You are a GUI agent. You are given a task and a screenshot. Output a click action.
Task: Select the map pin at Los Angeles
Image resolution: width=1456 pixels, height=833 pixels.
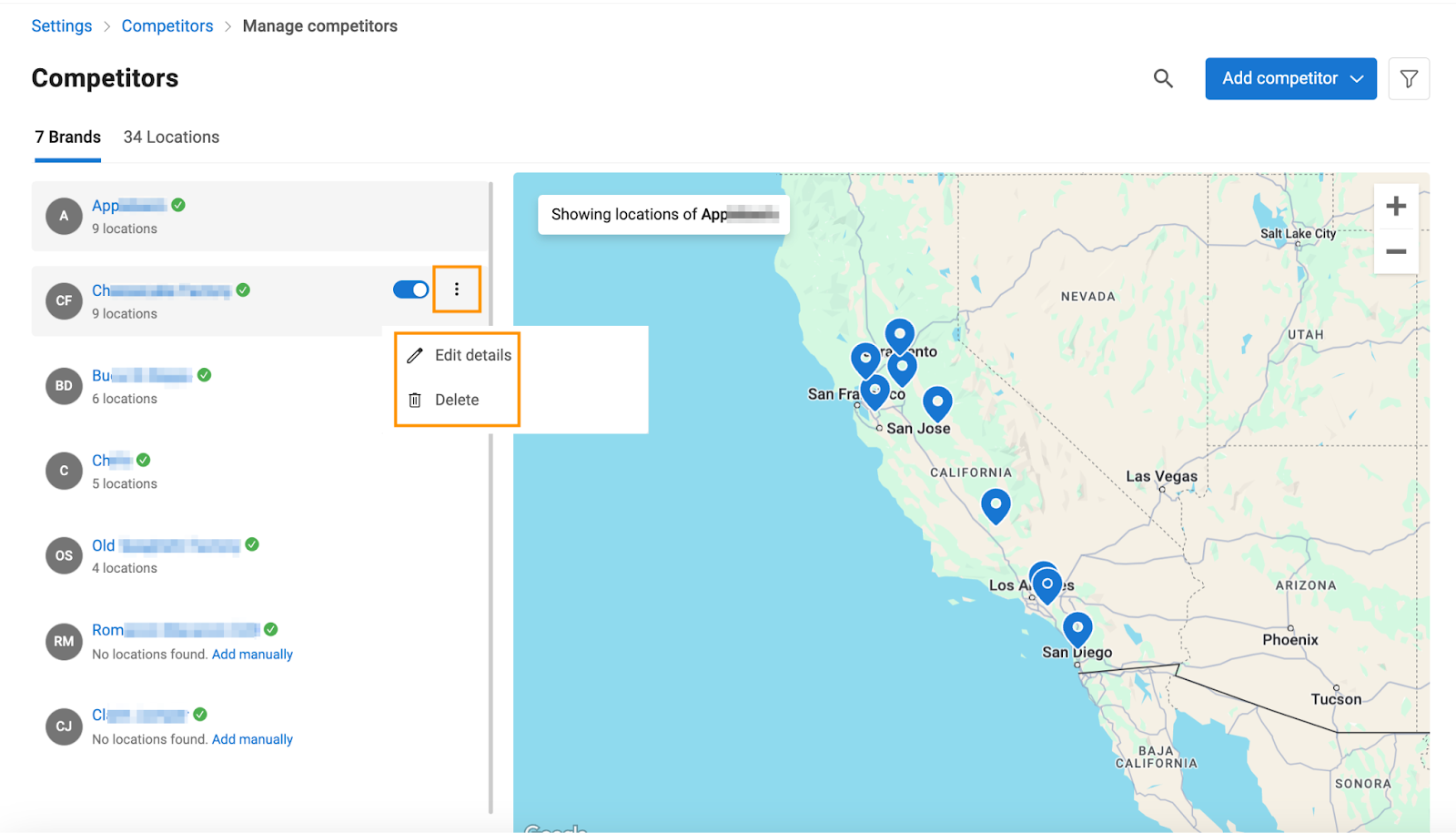click(x=1047, y=585)
